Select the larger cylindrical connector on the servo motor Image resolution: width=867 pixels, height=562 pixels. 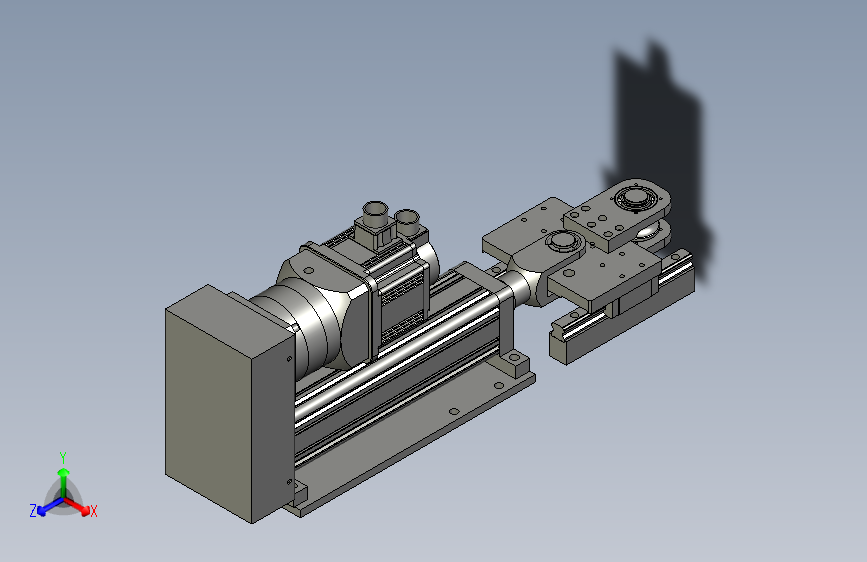click(x=375, y=214)
